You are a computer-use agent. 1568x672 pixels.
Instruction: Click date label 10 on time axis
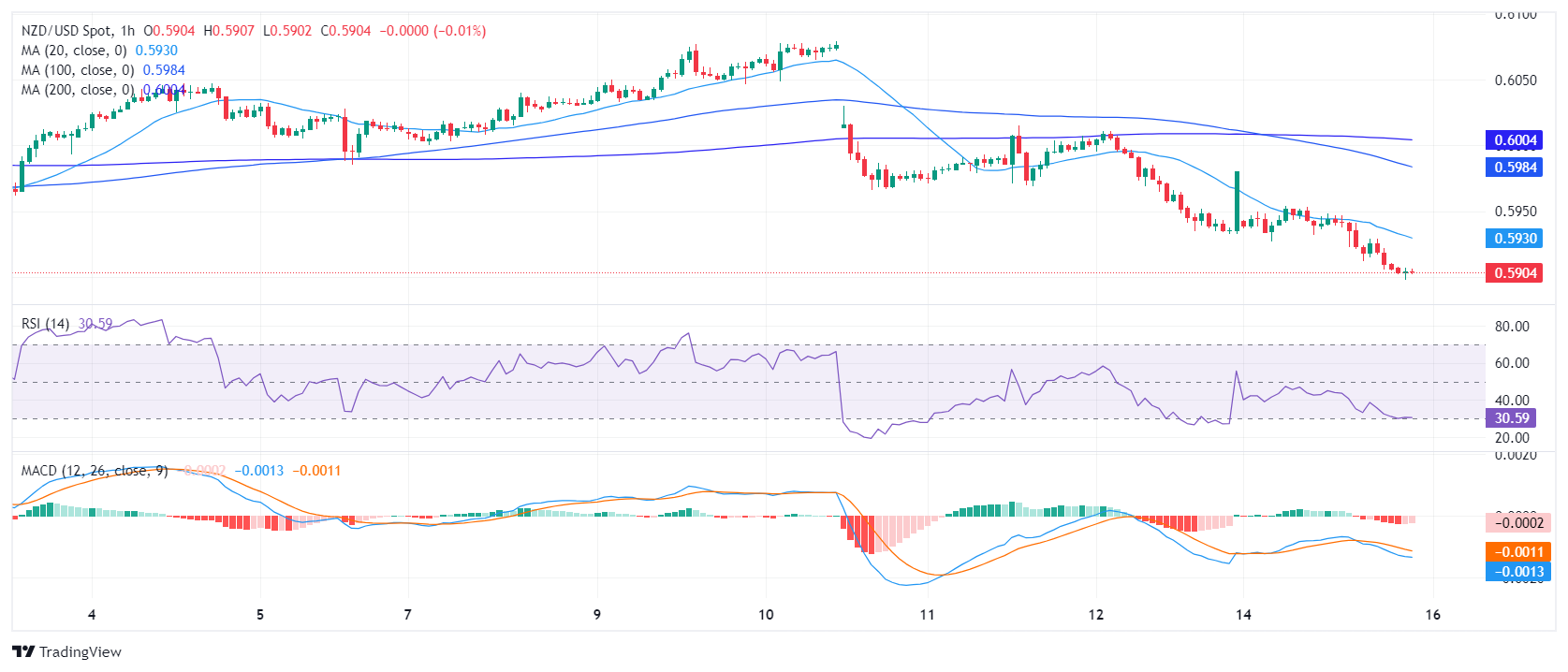pyautogui.click(x=766, y=615)
